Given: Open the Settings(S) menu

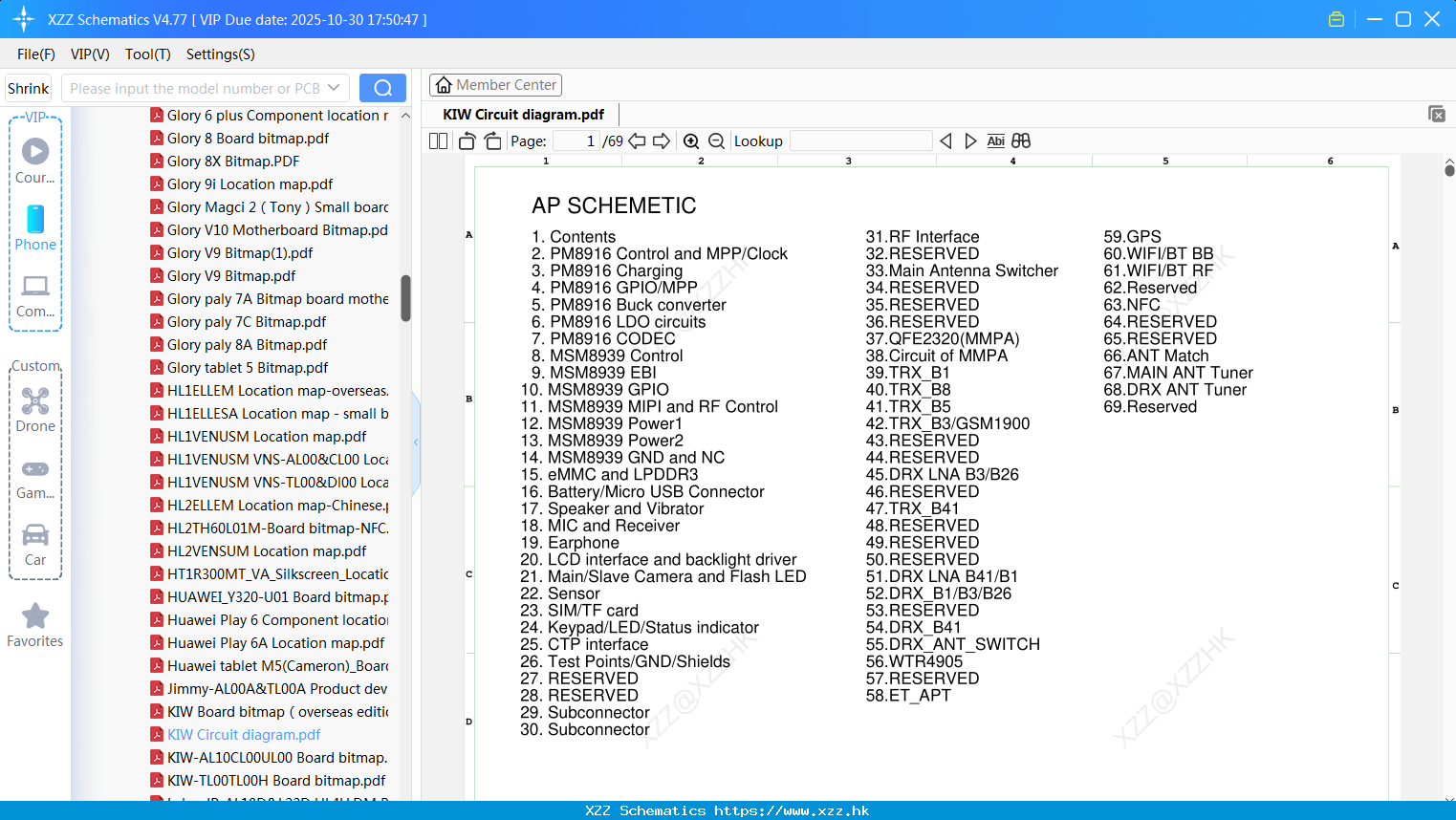Looking at the screenshot, I should tap(221, 54).
